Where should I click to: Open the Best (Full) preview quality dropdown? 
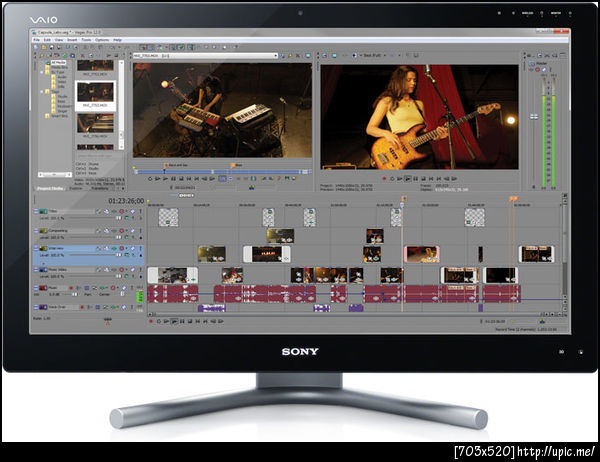coord(374,56)
